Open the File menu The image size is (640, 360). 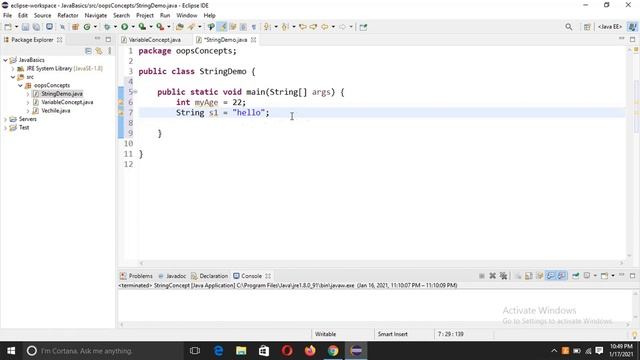[7, 16]
